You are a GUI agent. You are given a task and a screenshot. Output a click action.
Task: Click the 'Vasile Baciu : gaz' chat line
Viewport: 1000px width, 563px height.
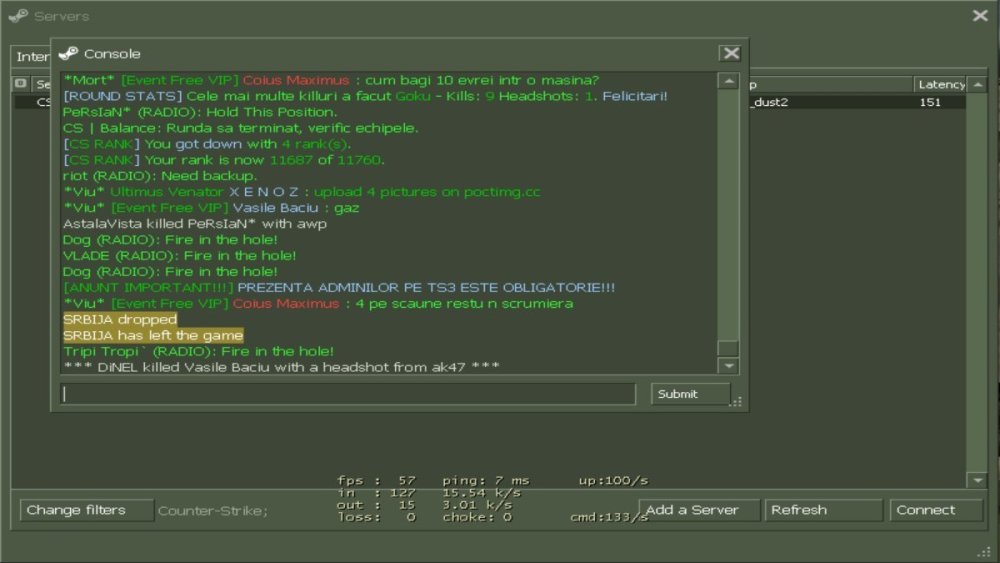tap(211, 208)
